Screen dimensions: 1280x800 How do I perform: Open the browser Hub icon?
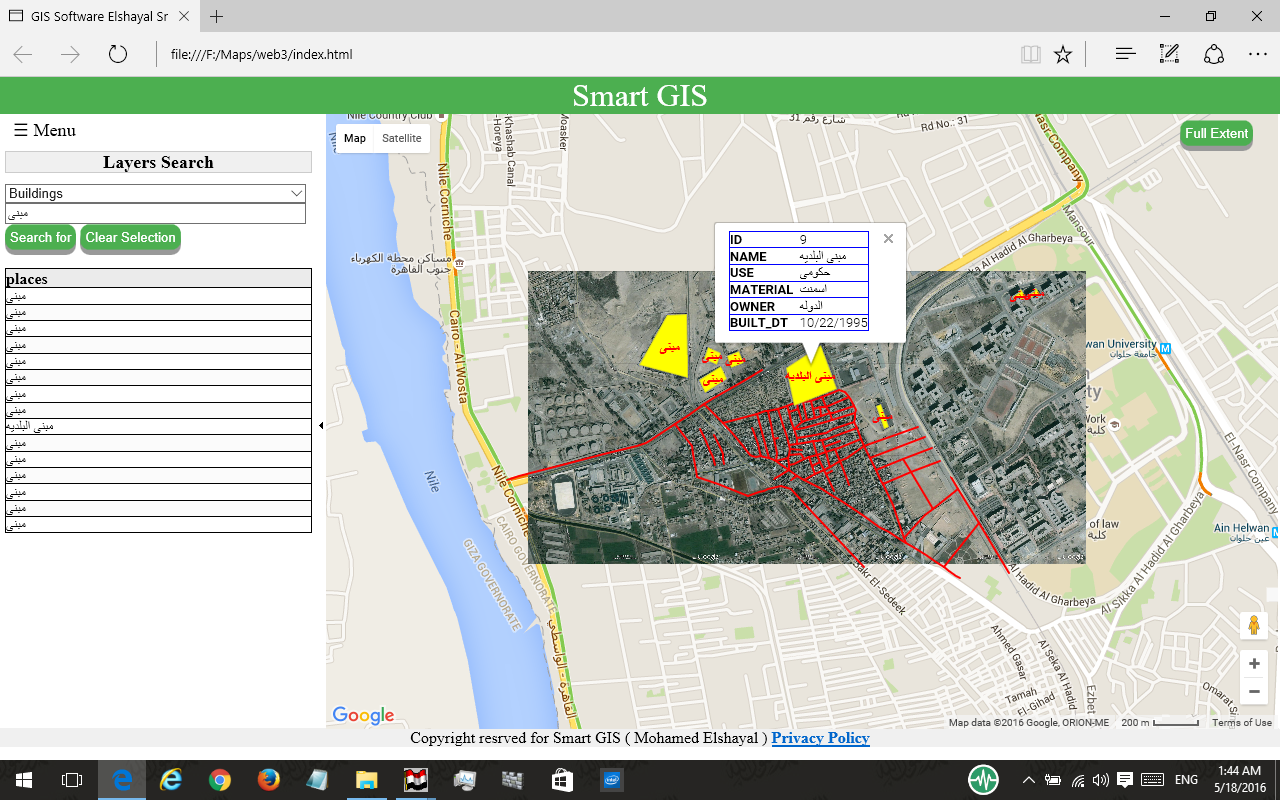(x=1125, y=54)
